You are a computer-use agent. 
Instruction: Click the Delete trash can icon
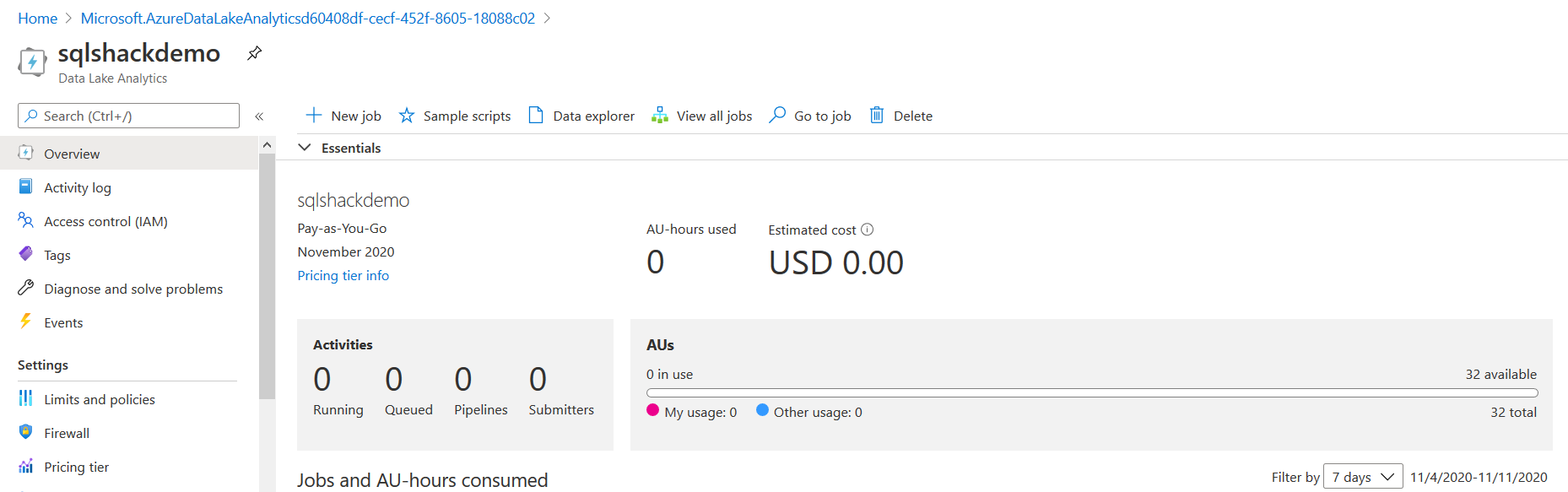(x=877, y=115)
